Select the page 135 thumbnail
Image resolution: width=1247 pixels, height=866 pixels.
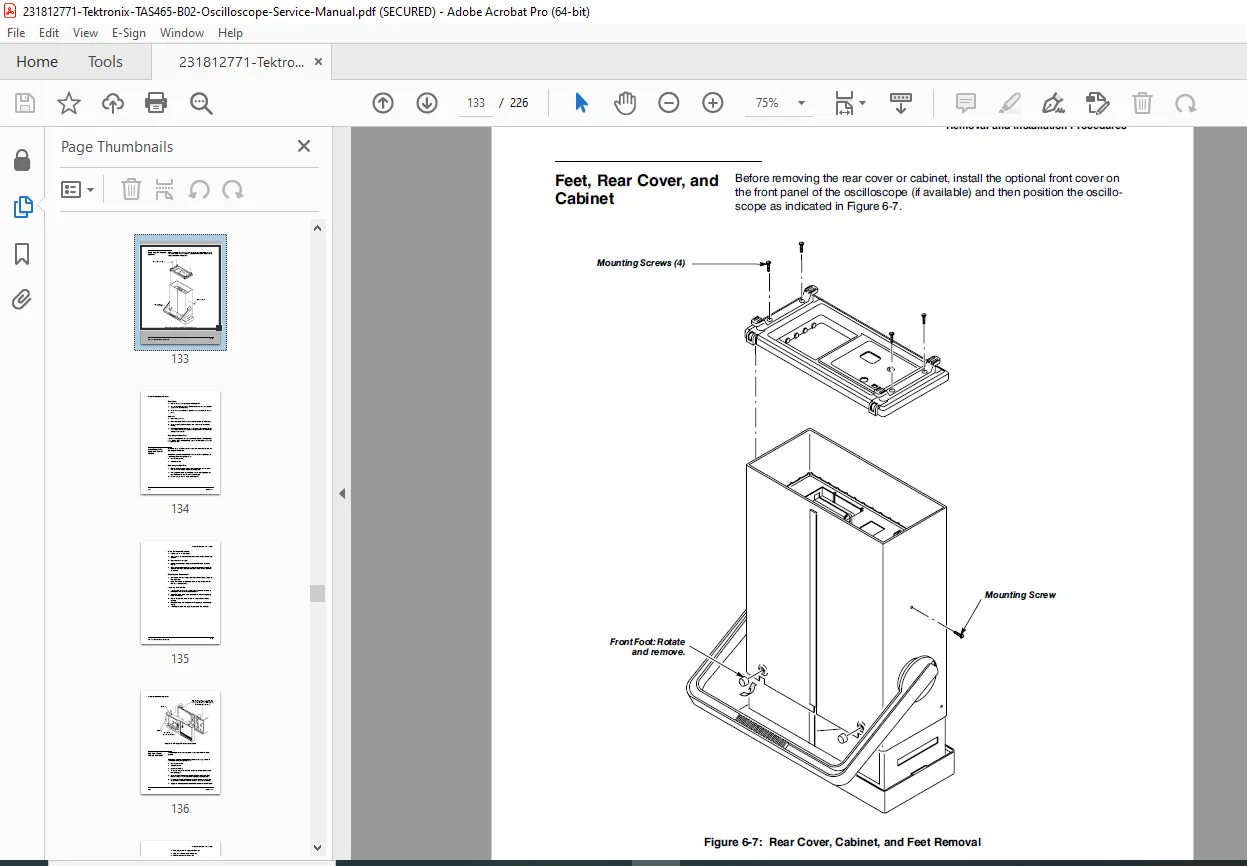click(x=181, y=592)
